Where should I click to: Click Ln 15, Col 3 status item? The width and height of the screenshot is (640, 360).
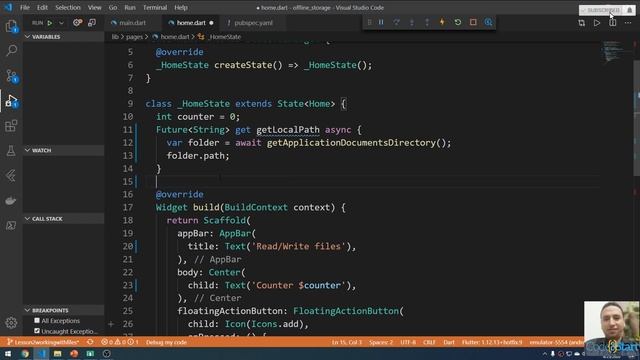point(347,342)
